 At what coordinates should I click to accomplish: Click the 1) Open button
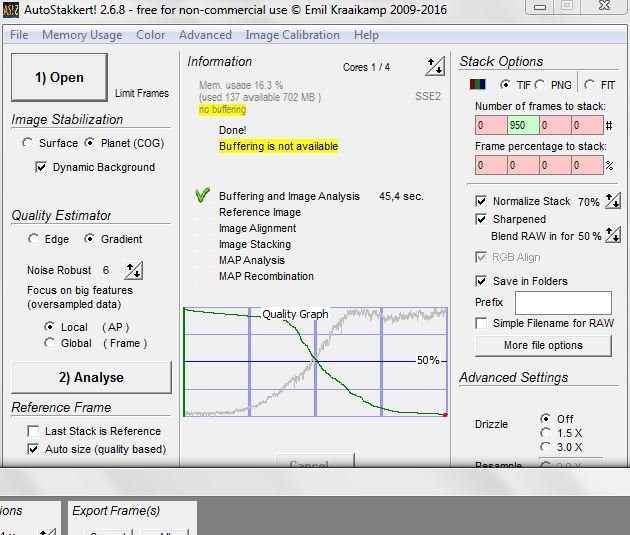59,77
